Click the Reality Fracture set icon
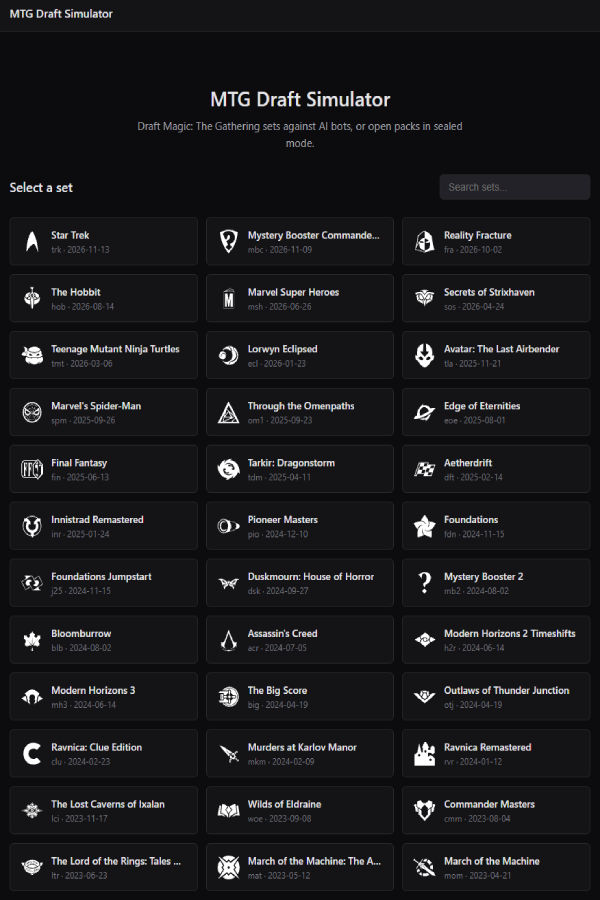 (425, 242)
